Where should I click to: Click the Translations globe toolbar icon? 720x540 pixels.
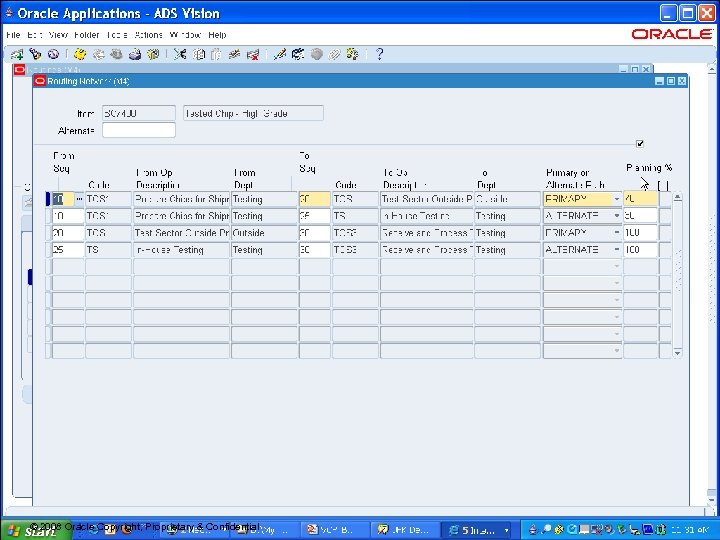point(316,55)
